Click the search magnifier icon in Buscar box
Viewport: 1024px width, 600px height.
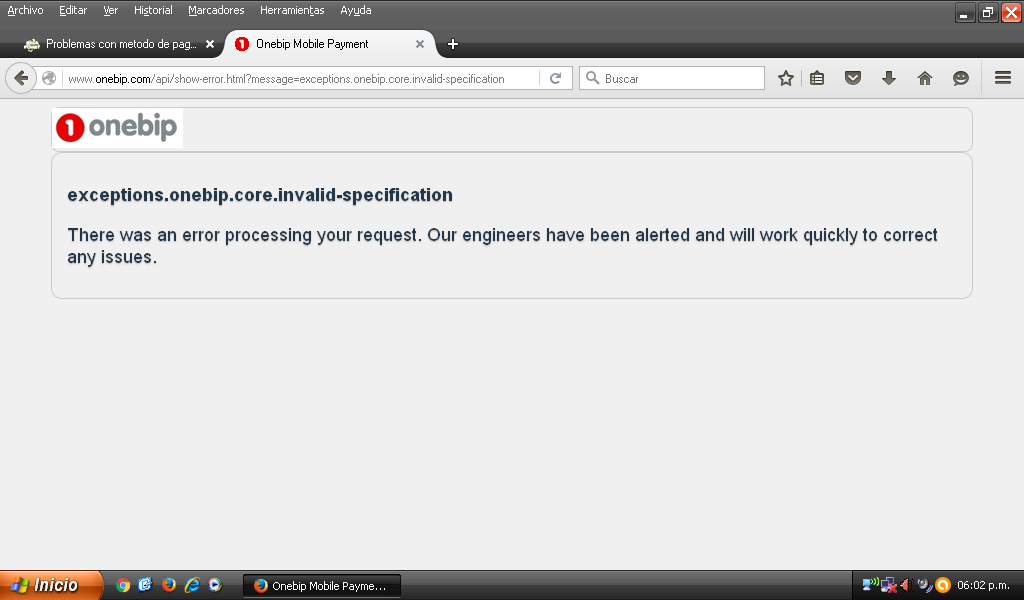click(592, 78)
